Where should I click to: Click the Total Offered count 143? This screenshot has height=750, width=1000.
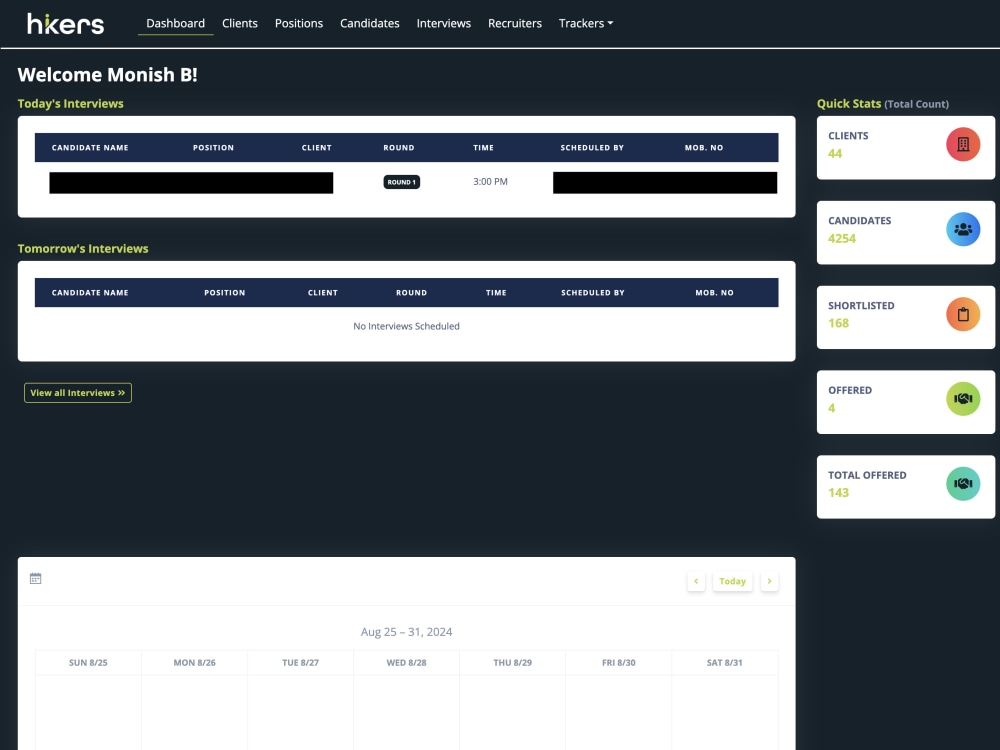click(839, 493)
